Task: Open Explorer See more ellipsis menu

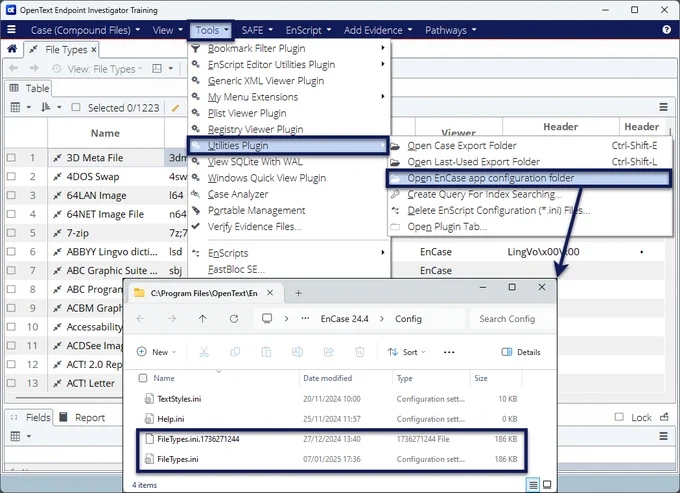Action: [x=449, y=352]
